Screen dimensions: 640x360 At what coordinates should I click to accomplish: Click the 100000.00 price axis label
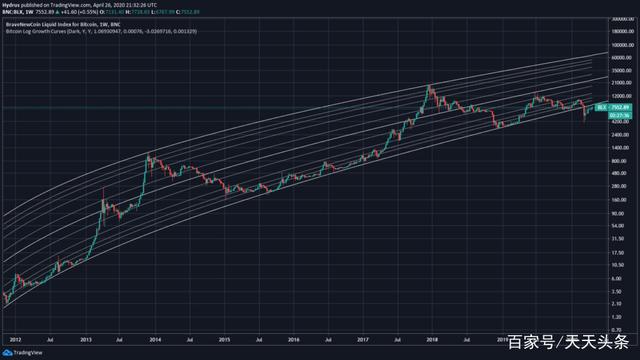coord(622,45)
